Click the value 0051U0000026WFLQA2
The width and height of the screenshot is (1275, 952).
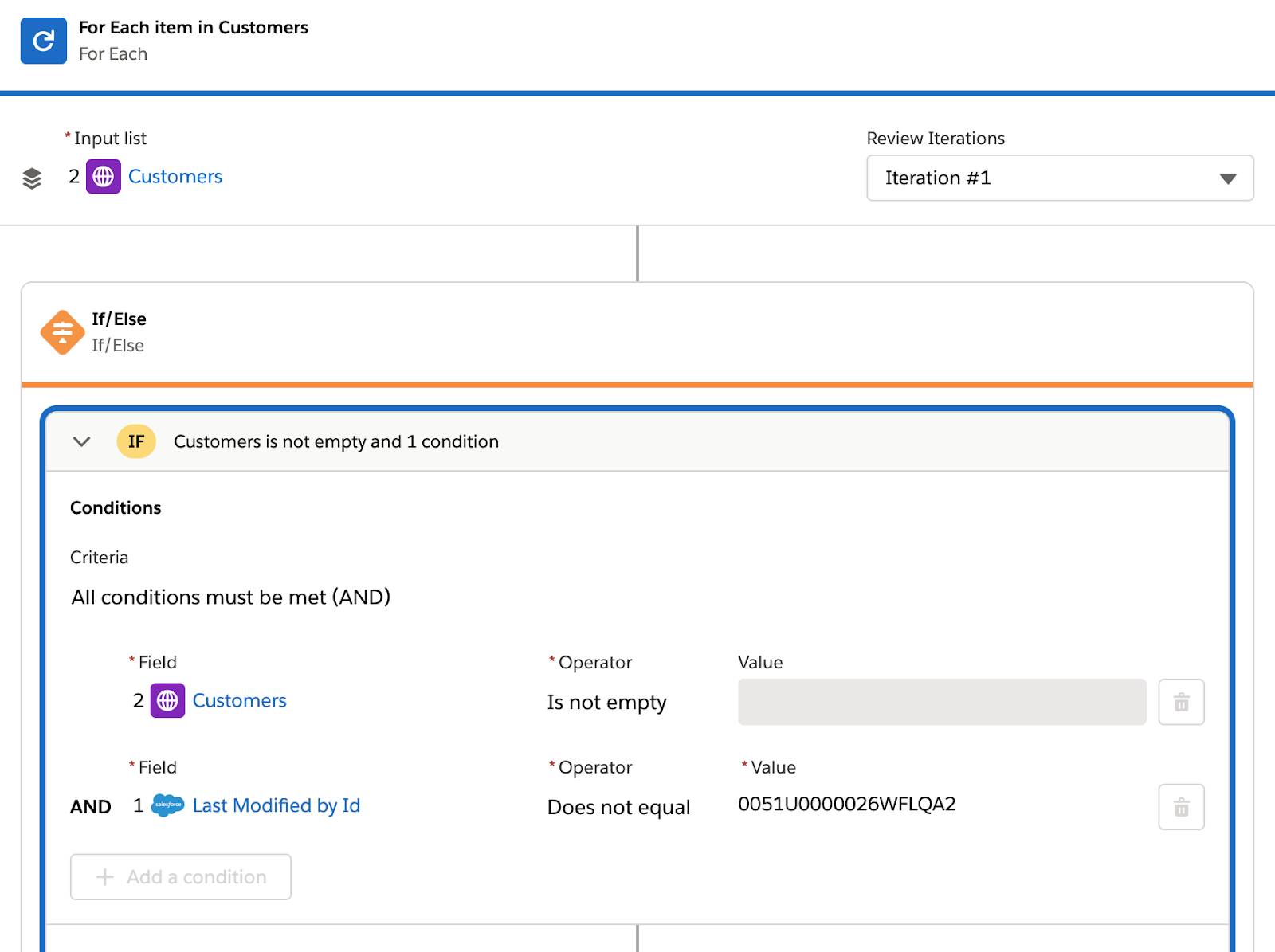(846, 804)
